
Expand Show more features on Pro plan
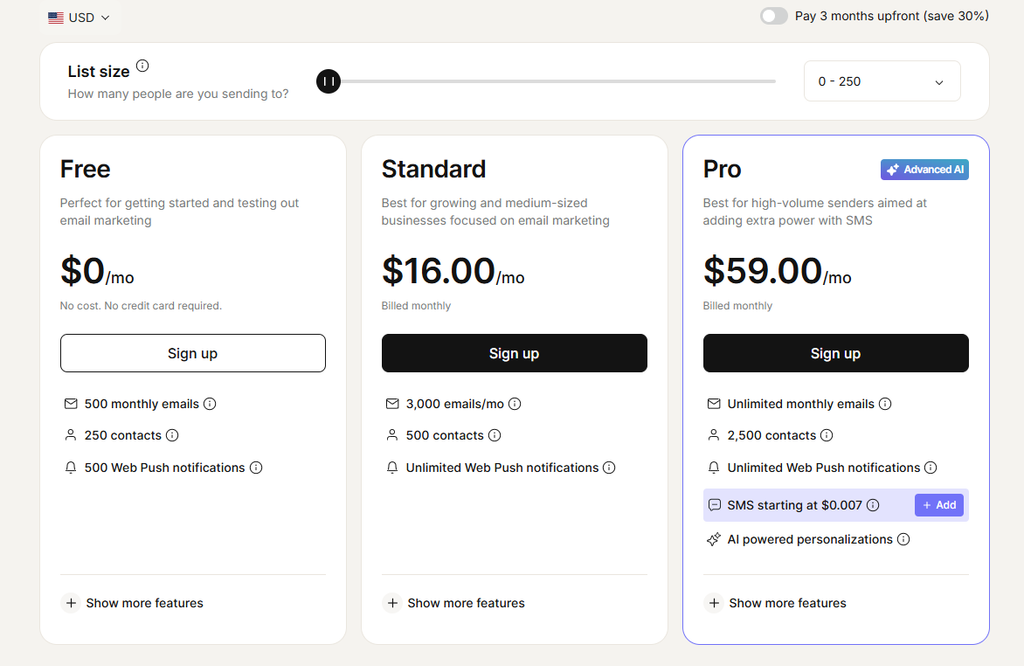[x=775, y=603]
